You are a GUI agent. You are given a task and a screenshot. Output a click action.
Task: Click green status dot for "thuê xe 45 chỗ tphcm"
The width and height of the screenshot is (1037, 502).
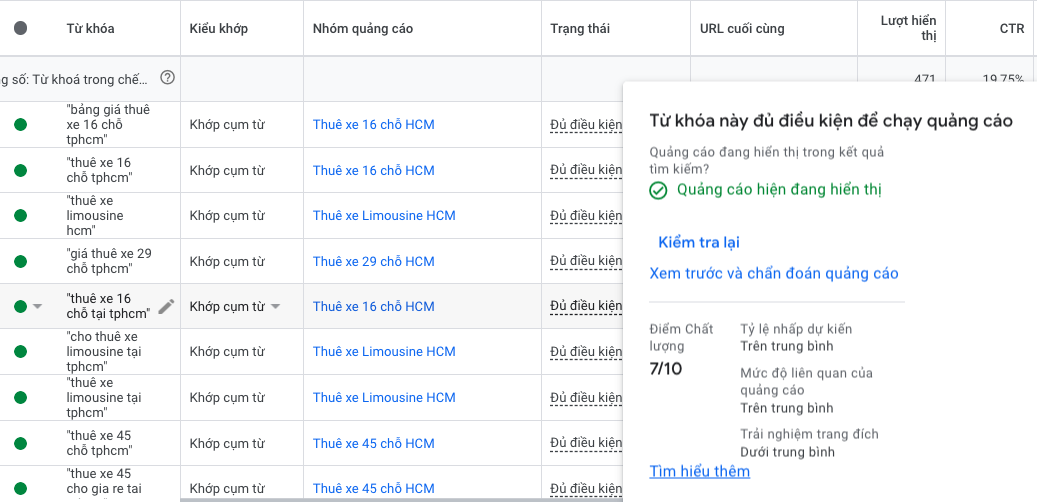pyautogui.click(x=20, y=444)
